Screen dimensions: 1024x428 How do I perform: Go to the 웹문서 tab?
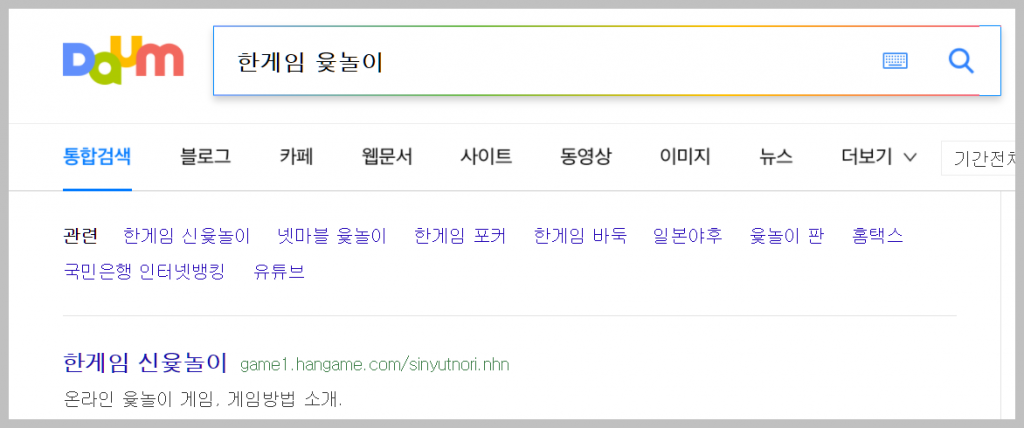(387, 157)
